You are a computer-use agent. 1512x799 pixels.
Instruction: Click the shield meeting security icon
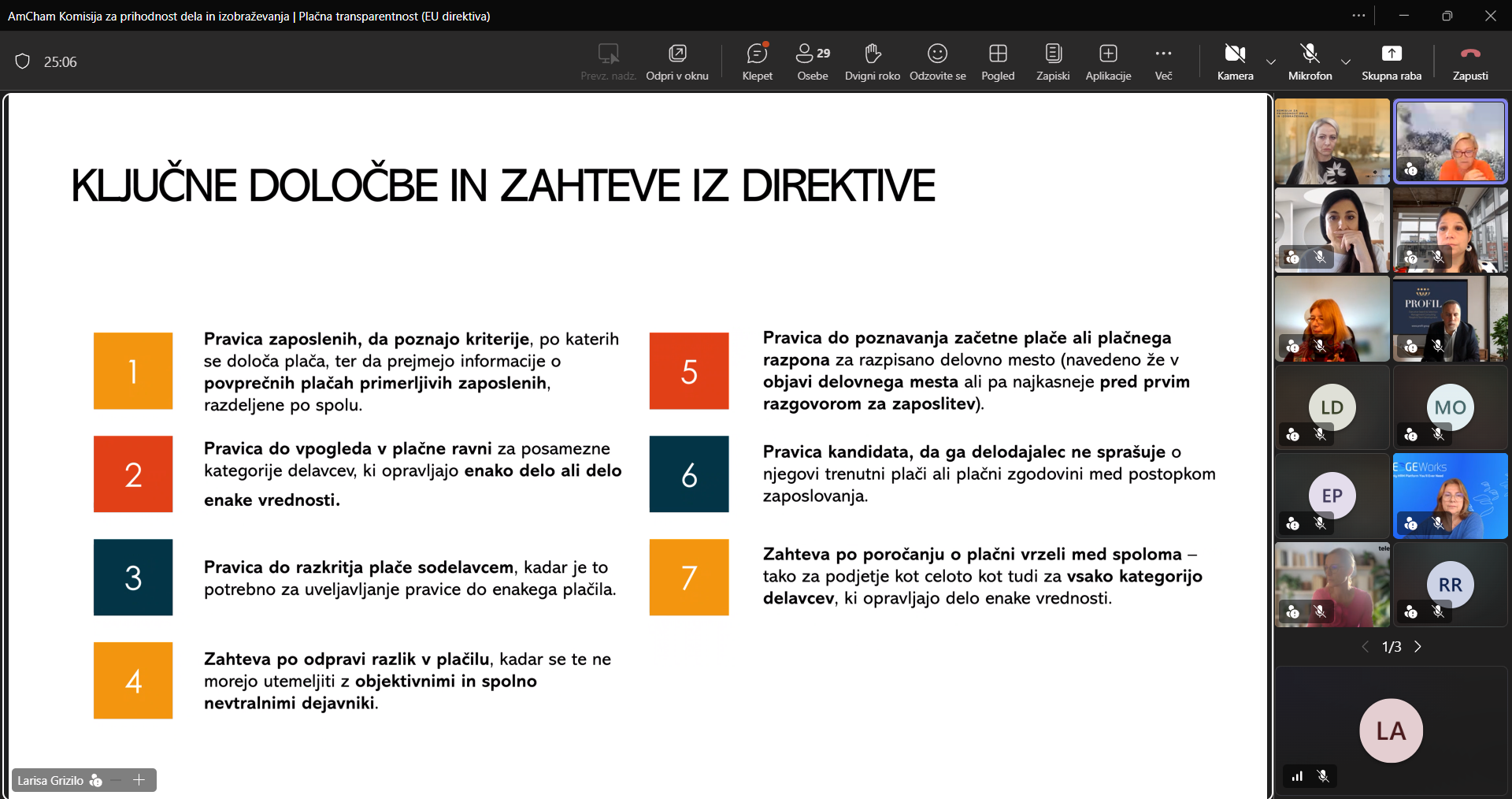23,61
